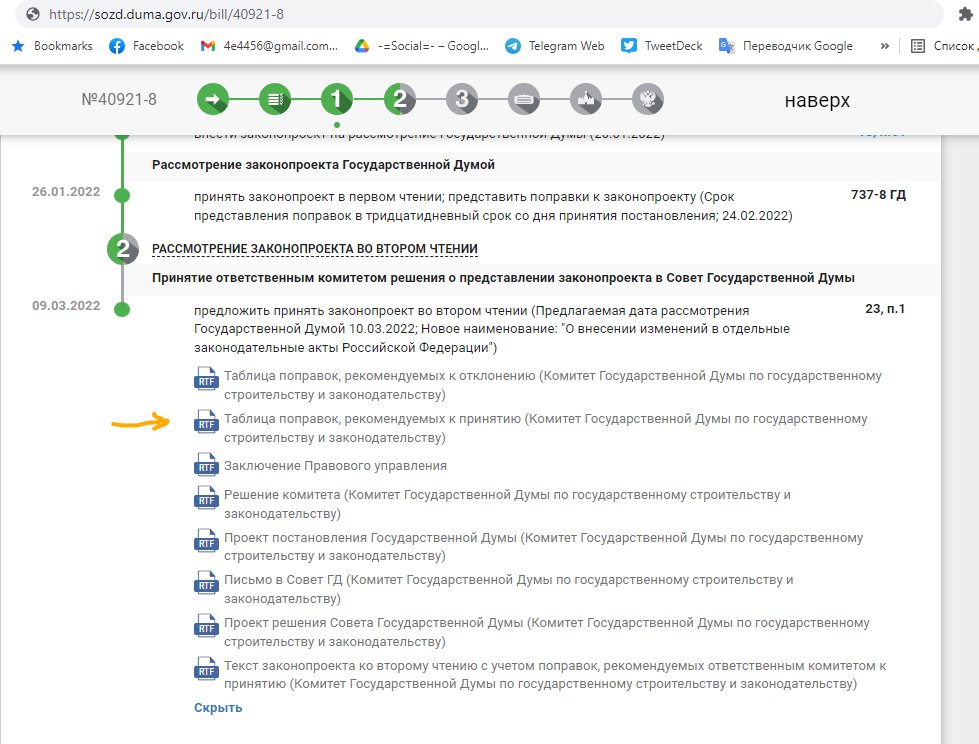Open the Bookmarks star shortcut
979x744 pixels.
tap(52, 46)
